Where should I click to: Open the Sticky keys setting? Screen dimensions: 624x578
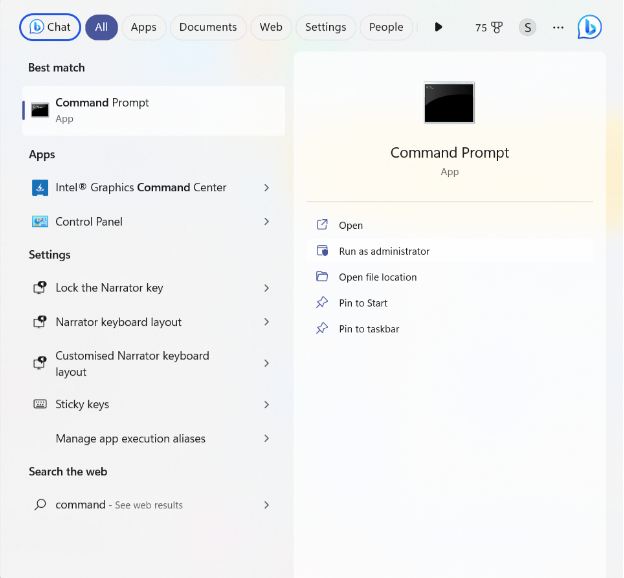[x=154, y=404]
